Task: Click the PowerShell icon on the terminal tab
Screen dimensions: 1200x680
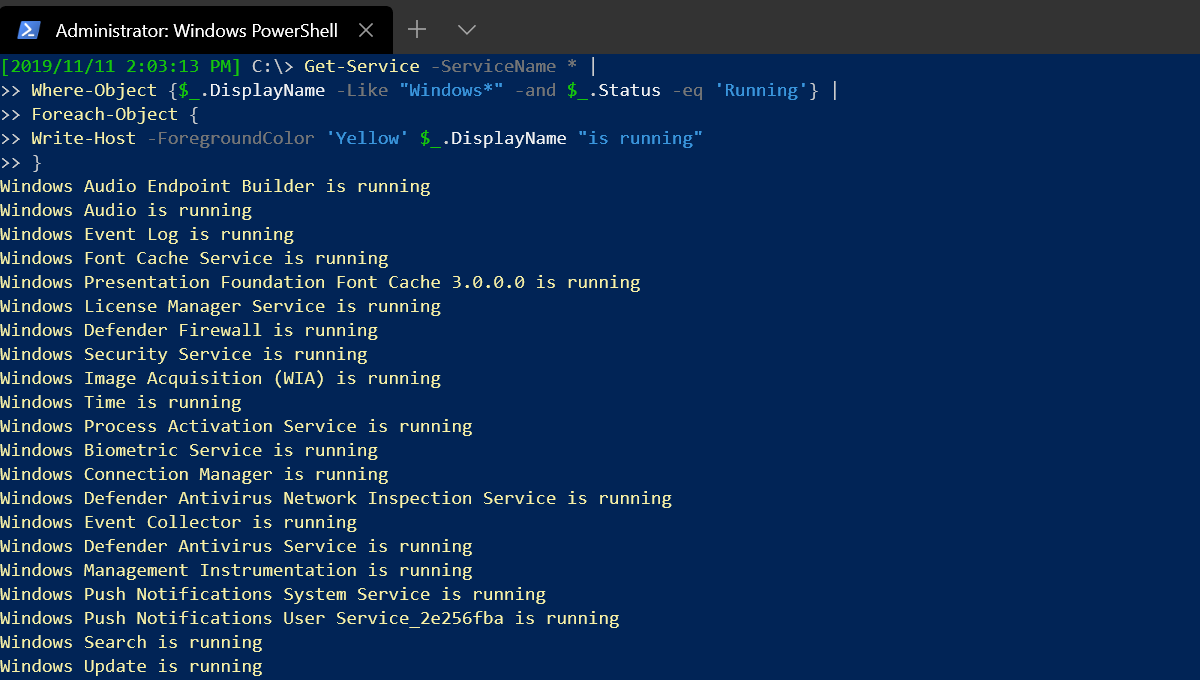Action: coord(28,29)
